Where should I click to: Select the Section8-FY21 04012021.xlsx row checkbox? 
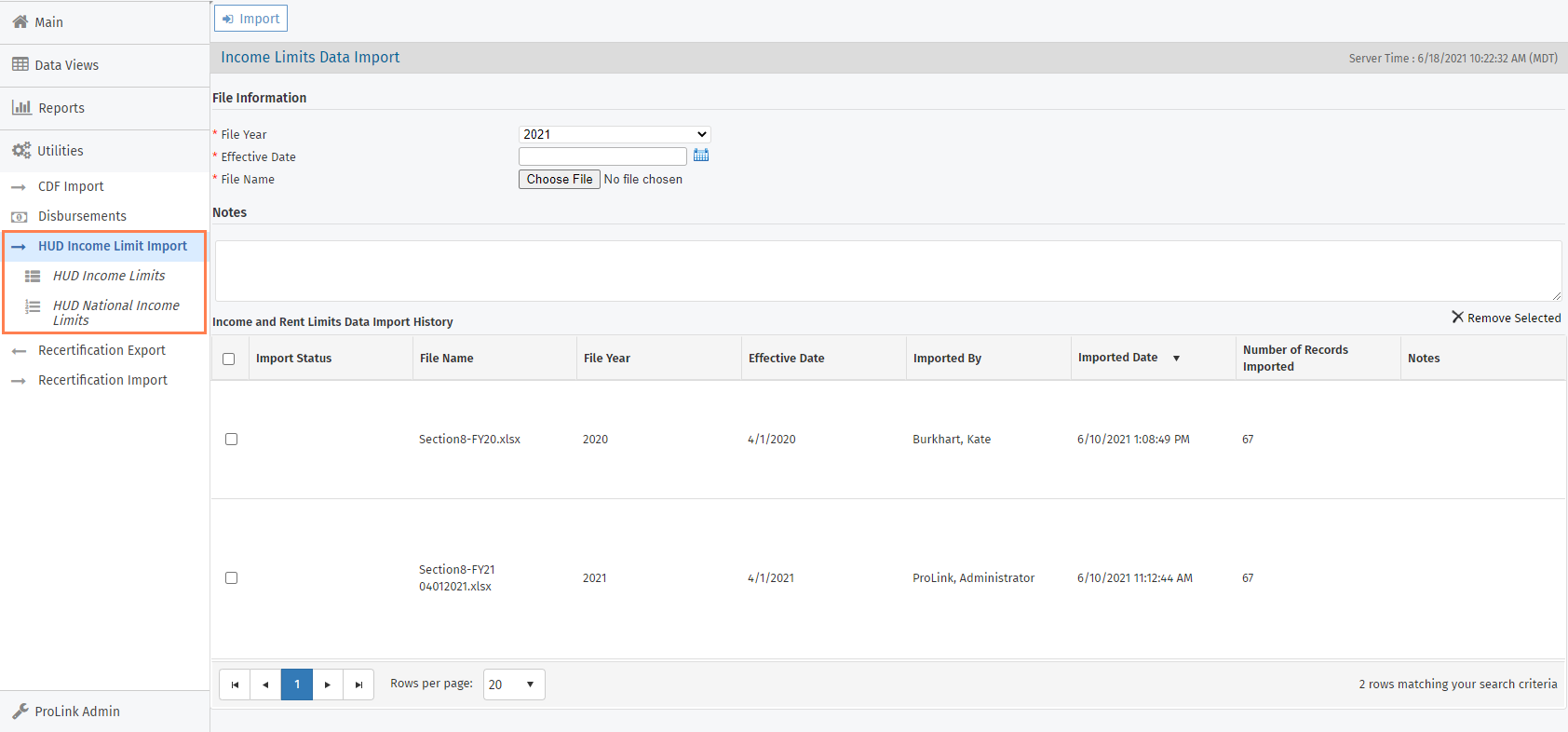[232, 578]
